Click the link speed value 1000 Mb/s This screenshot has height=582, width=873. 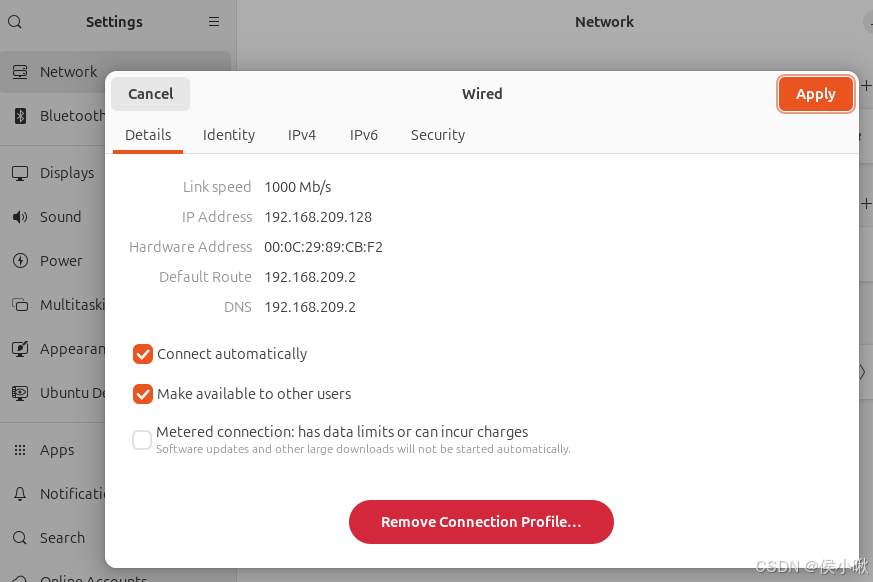point(298,187)
